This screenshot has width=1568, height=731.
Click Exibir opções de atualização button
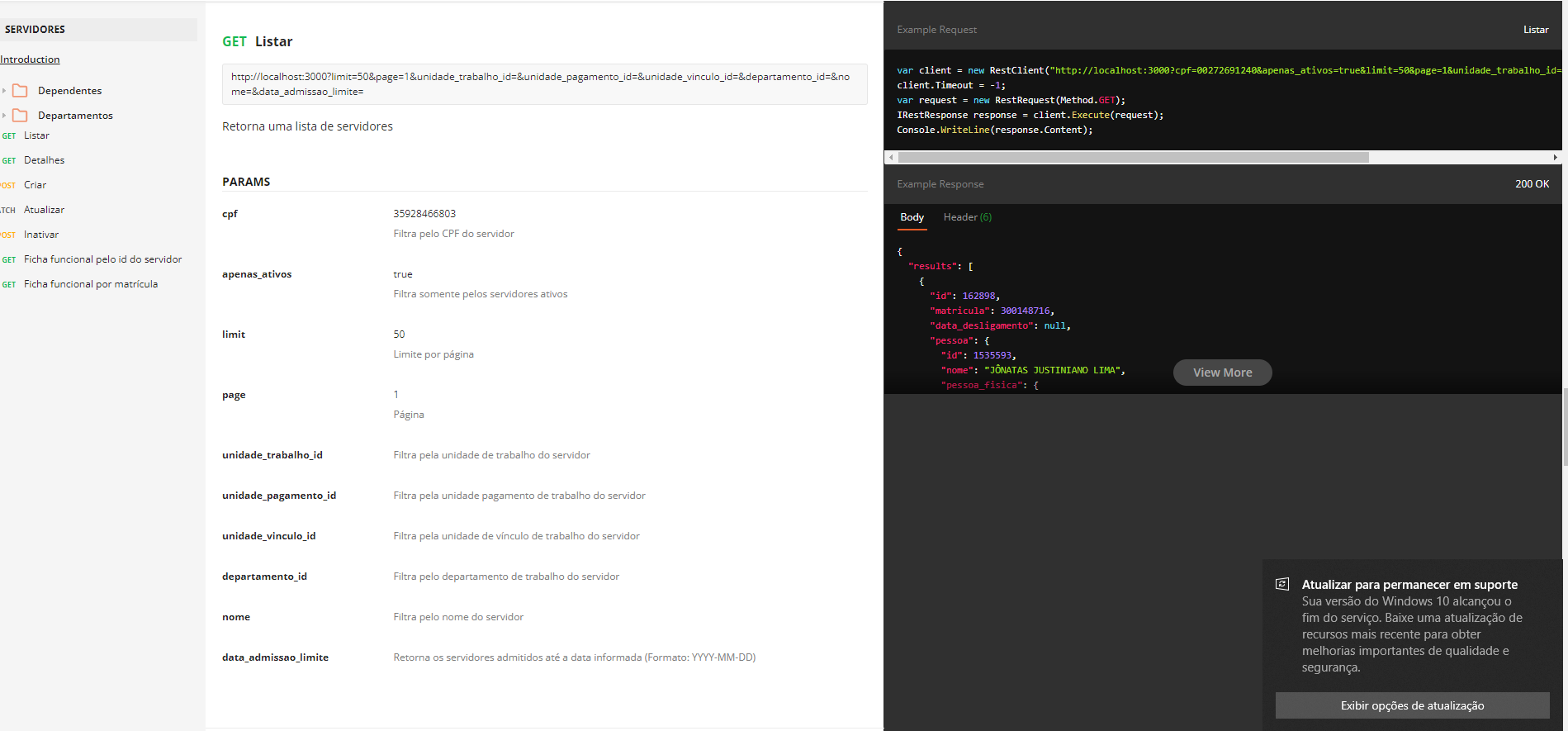click(x=1413, y=705)
